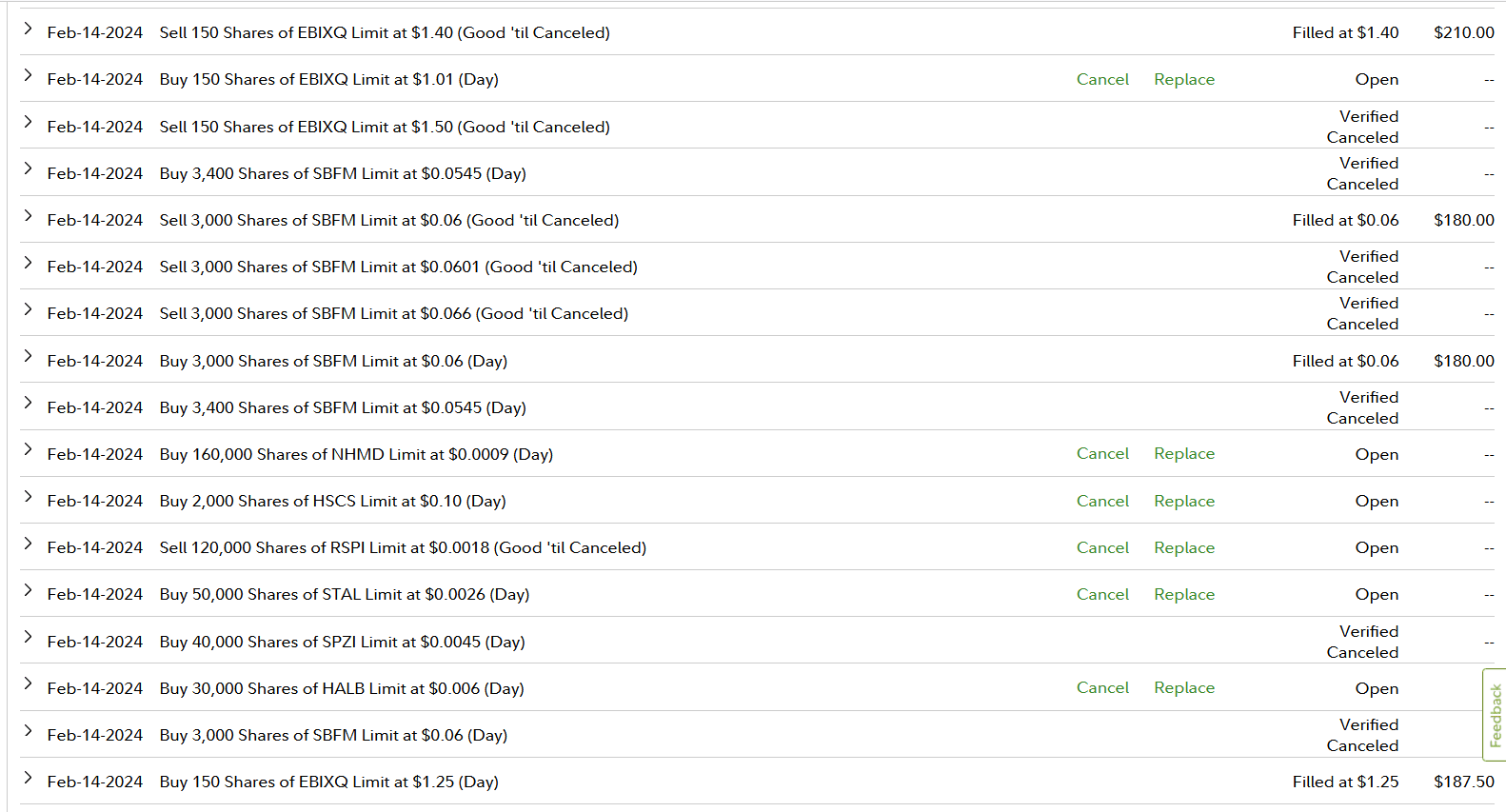Expand the STAL 50,000 shares order
Screen dimensions: 1506x812
click(x=28, y=591)
